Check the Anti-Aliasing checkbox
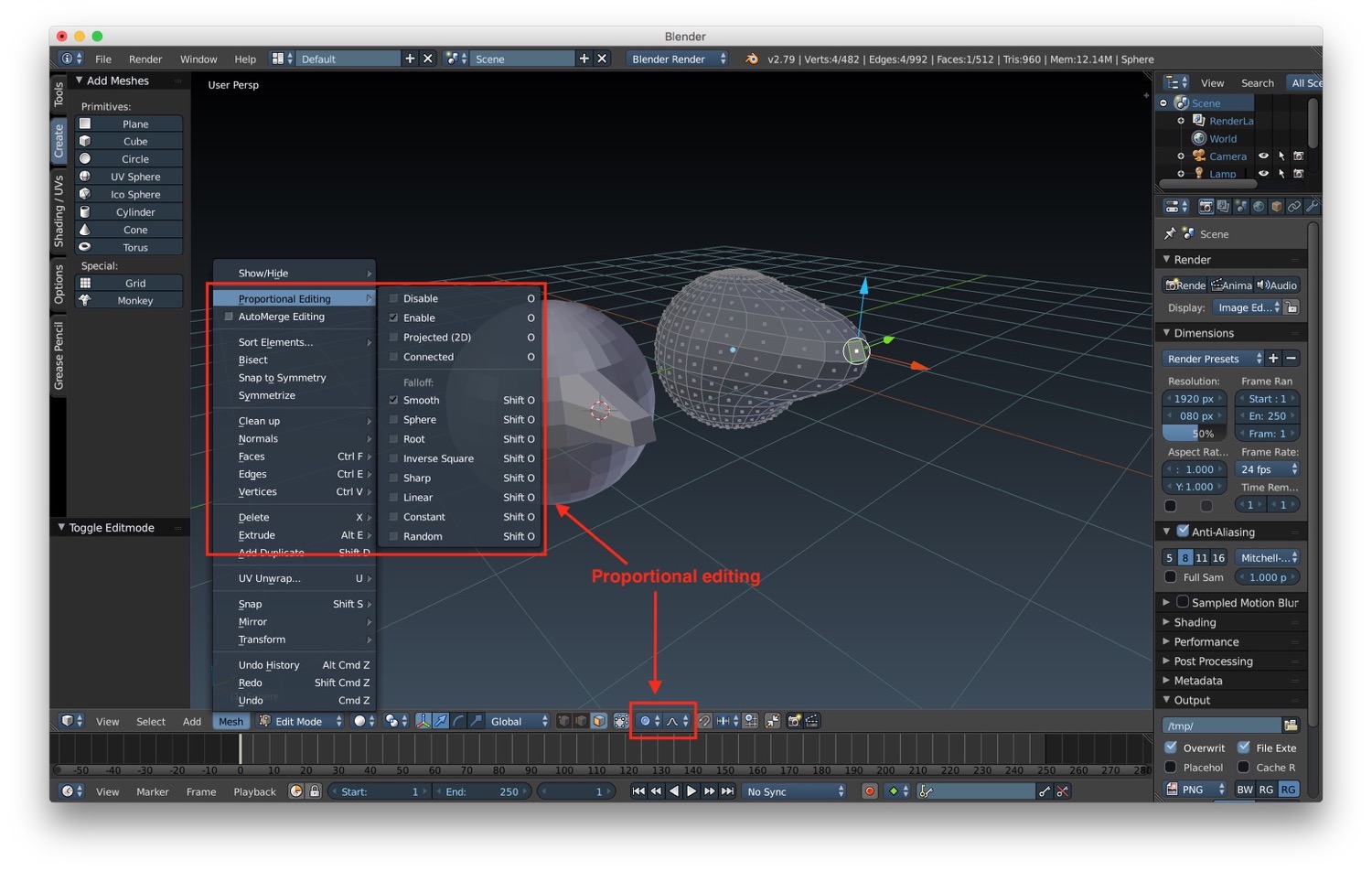This screenshot has height=871, width=1372. tap(1183, 531)
